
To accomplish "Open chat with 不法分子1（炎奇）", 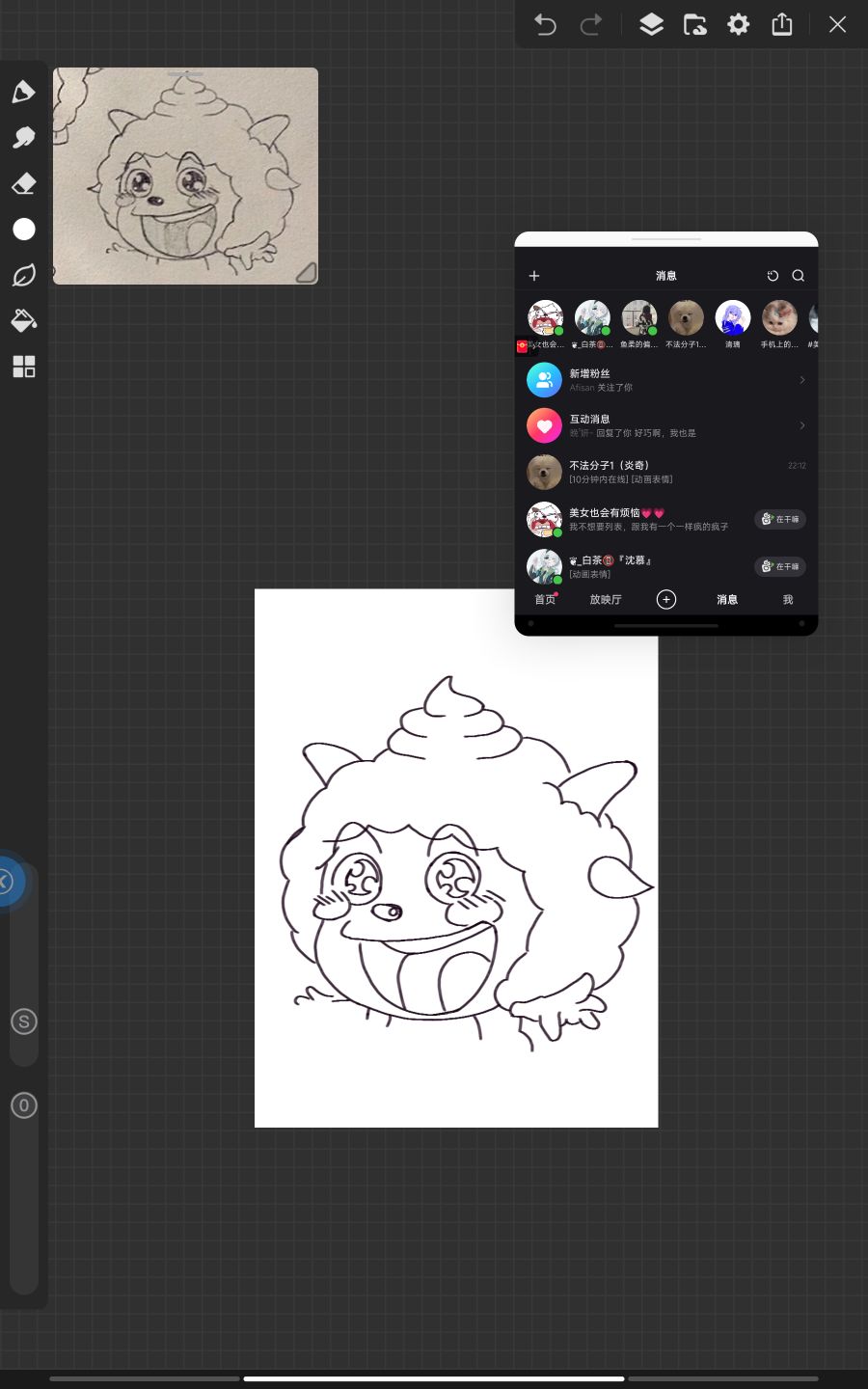I will click(x=666, y=472).
